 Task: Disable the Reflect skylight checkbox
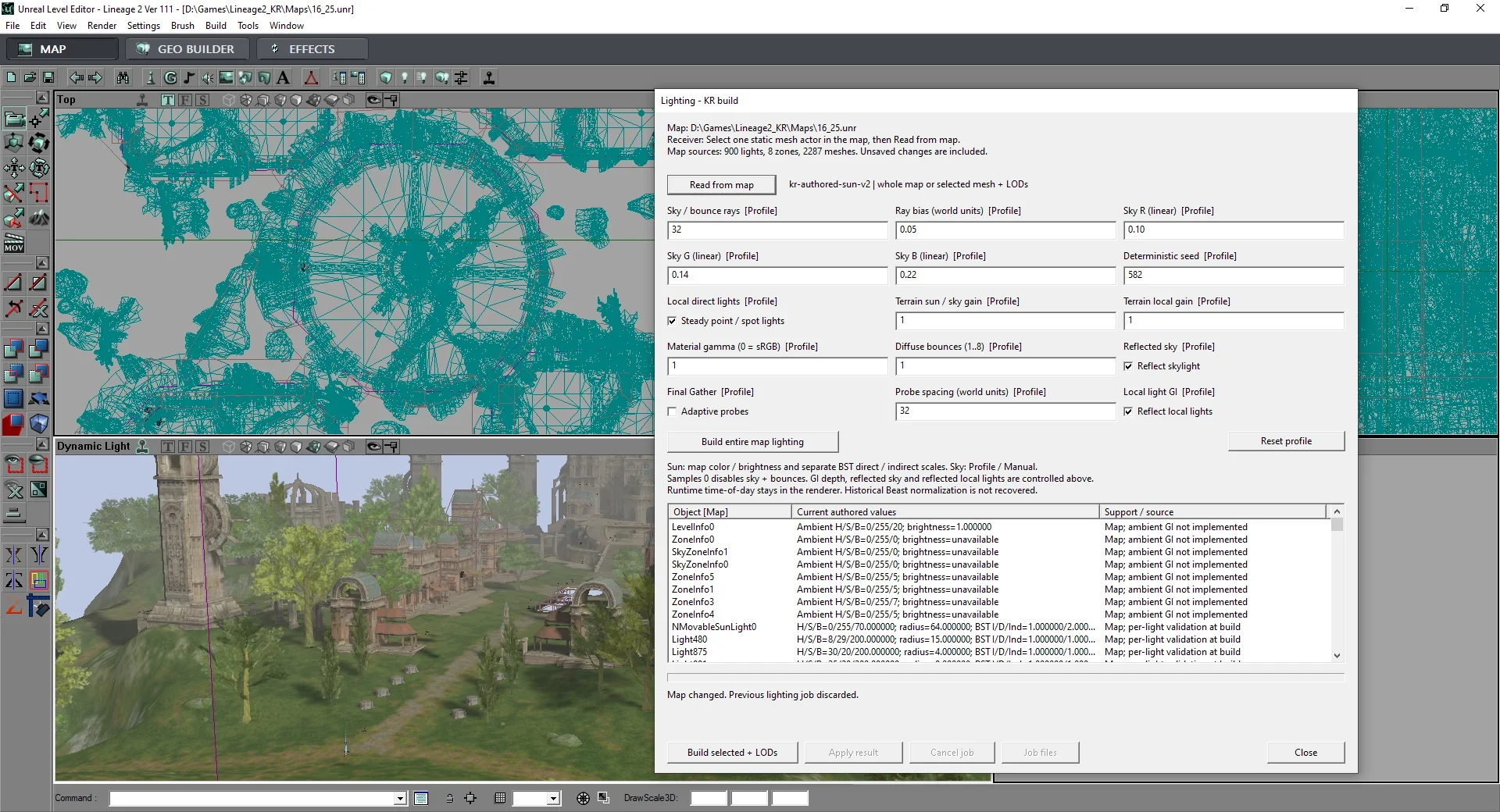(1128, 366)
